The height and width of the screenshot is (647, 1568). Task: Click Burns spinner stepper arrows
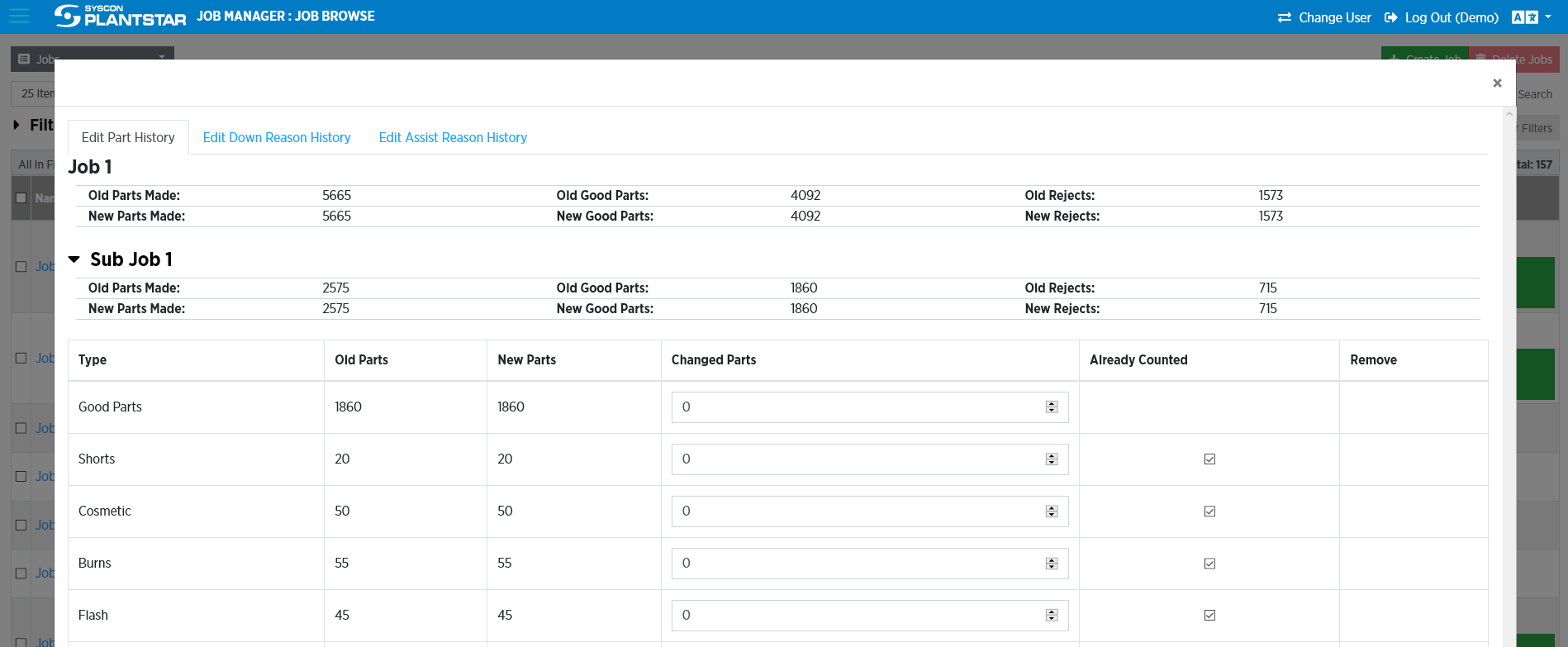coord(1052,564)
